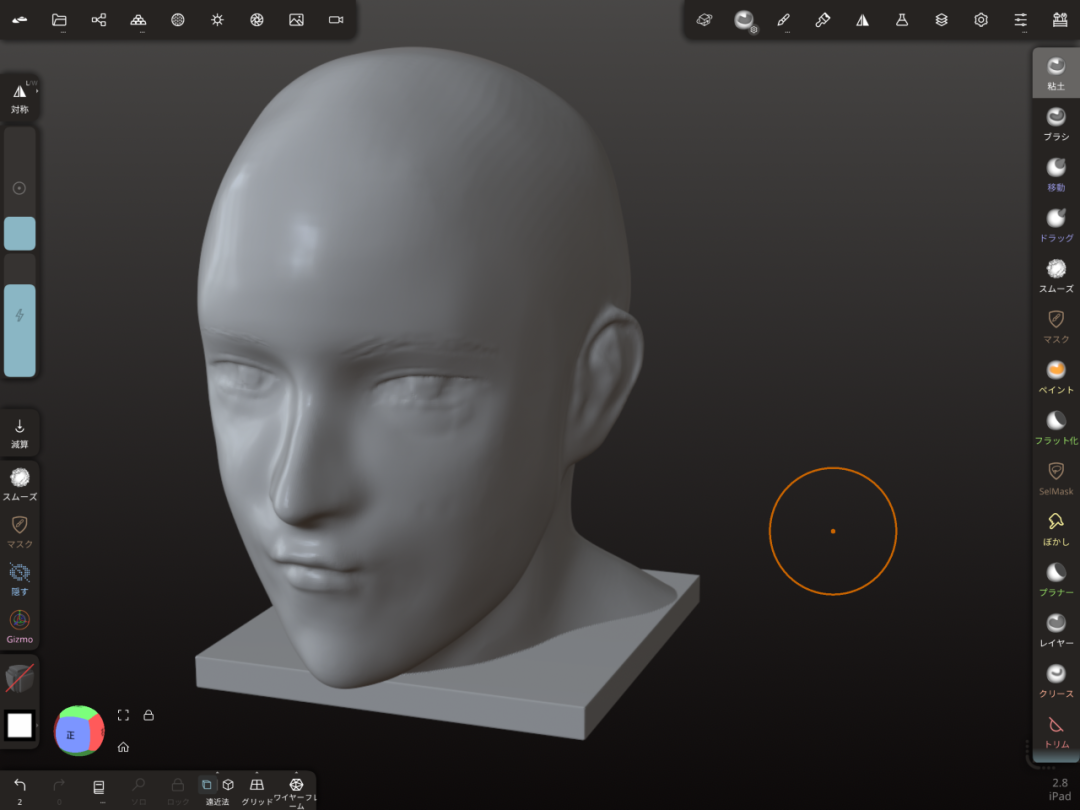Click the 正 face of view cube
The width and height of the screenshot is (1080, 810).
coord(71,735)
